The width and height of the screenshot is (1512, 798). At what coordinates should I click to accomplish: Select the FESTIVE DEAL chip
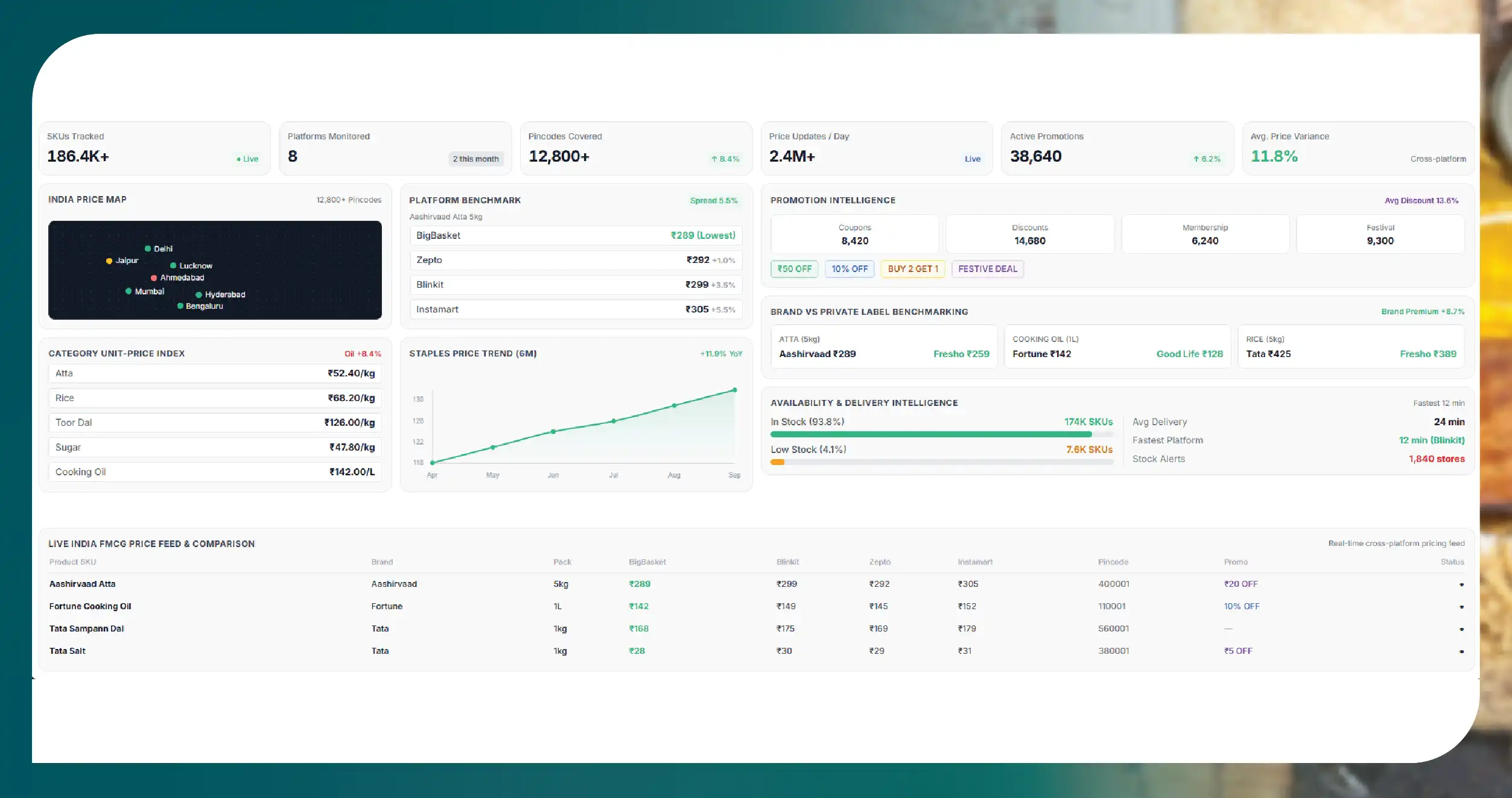(x=988, y=269)
